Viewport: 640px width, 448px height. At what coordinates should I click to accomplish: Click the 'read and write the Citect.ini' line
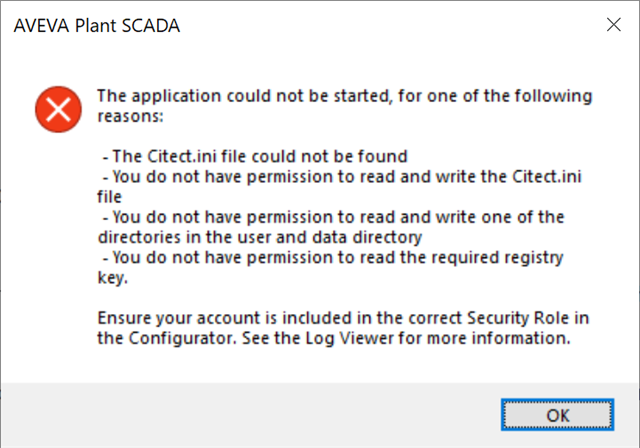coord(342,177)
